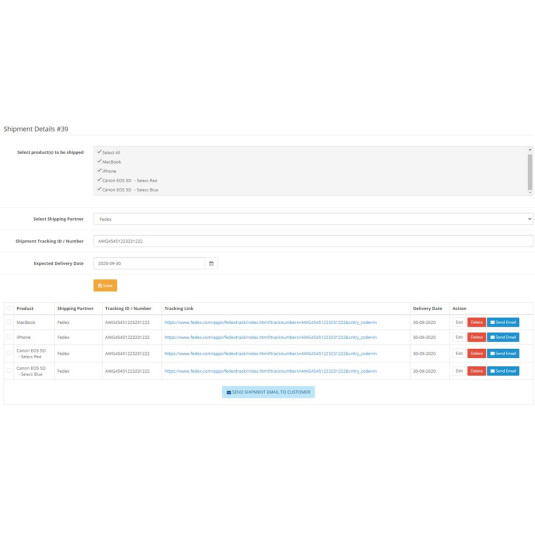Delete the iPhone shipment row
This screenshot has height=535, width=535.
pos(477,337)
